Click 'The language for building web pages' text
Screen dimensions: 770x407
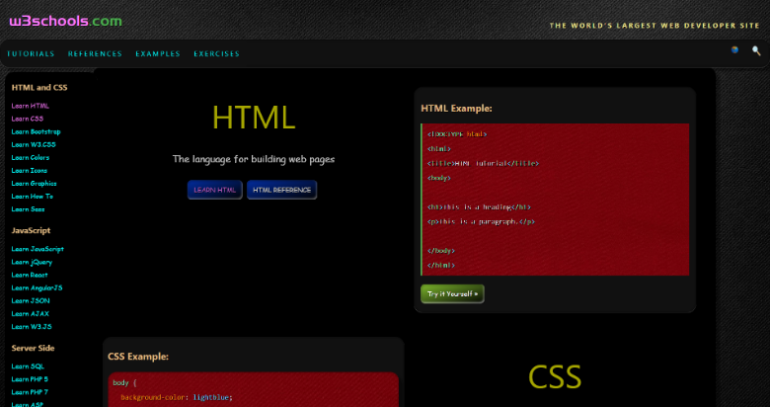tap(253, 159)
